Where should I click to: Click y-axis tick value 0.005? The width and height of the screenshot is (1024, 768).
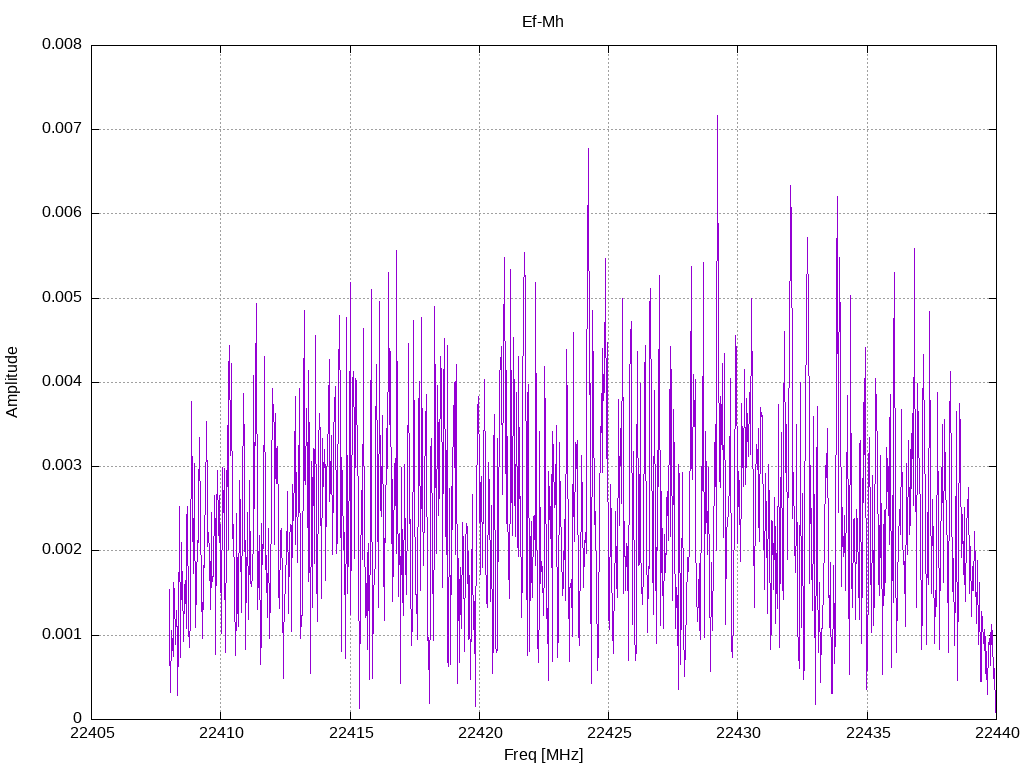[x=62, y=298]
